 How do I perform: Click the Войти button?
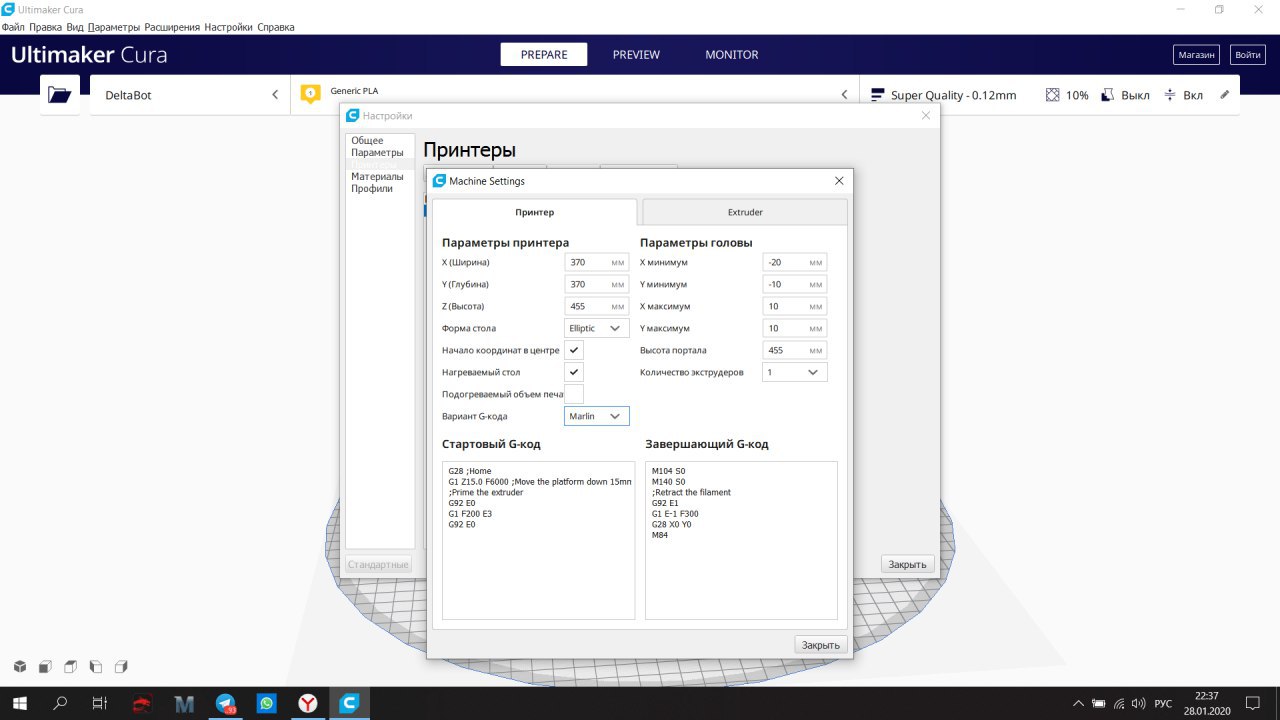(x=1247, y=55)
